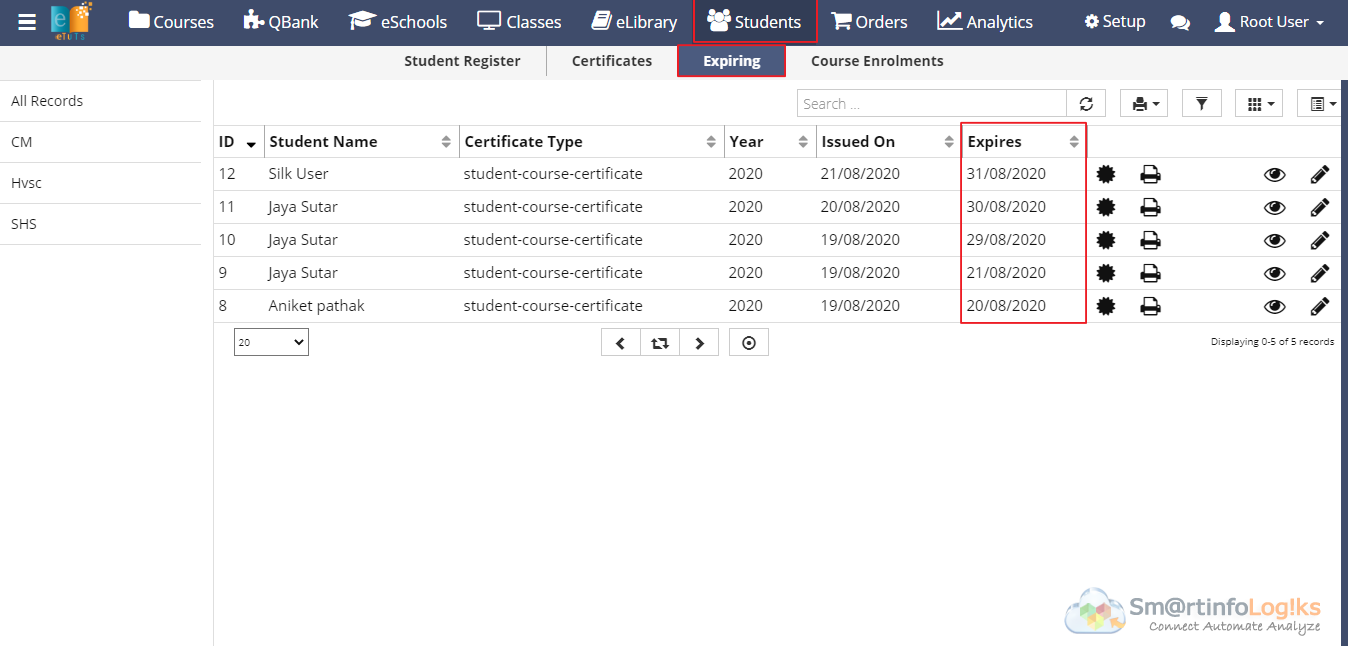Image resolution: width=1348 pixels, height=646 pixels.
Task: Show All Records in sidebar
Action: (100, 101)
